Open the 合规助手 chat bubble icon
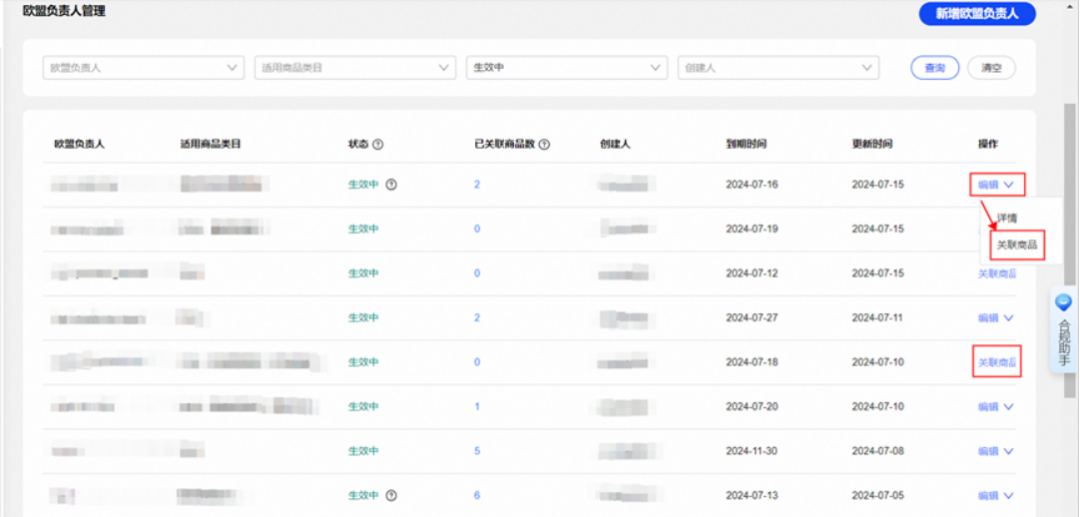The height and width of the screenshot is (517, 1080). pos(1064,302)
